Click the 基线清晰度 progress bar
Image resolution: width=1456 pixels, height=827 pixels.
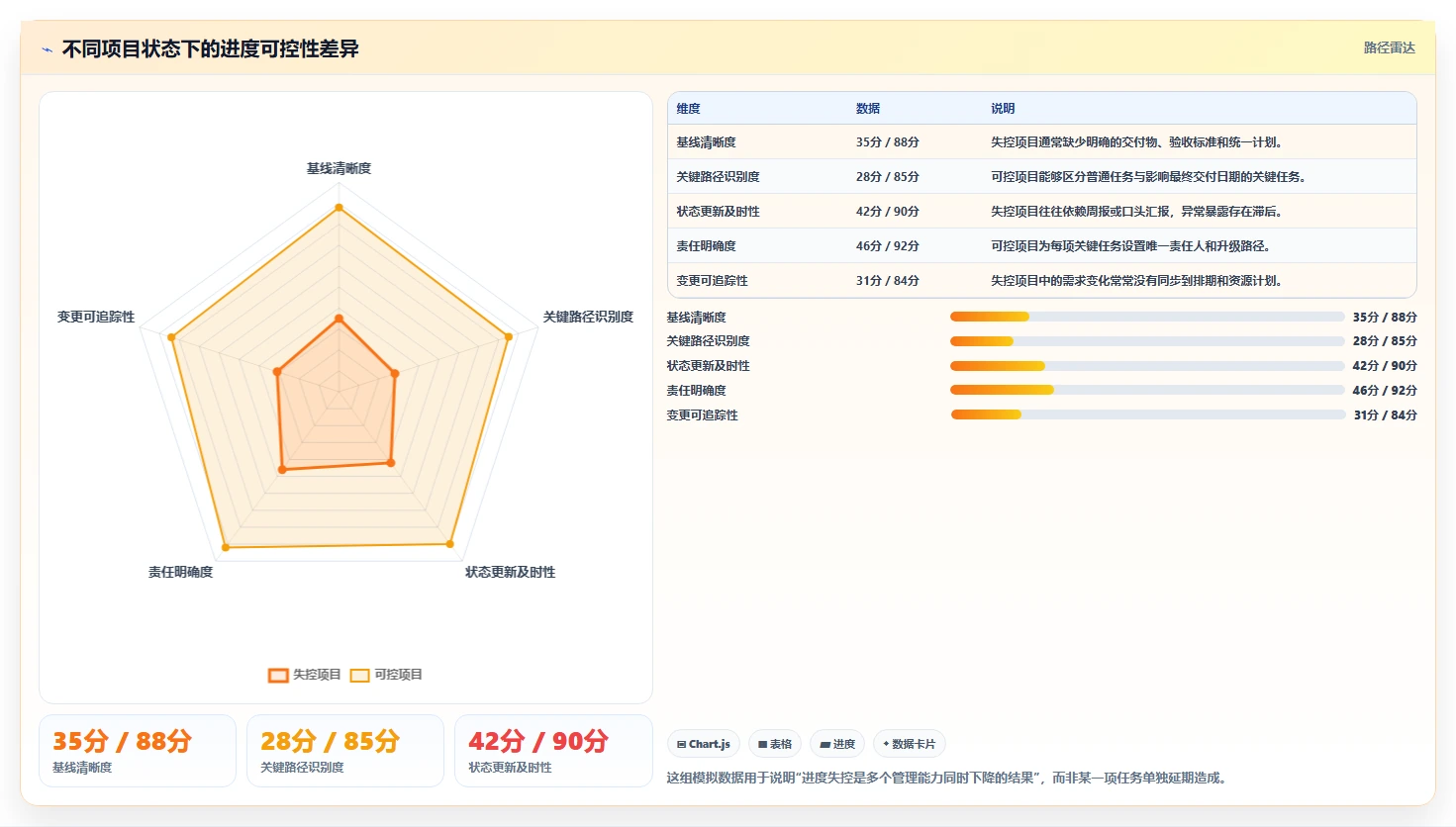[1147, 317]
